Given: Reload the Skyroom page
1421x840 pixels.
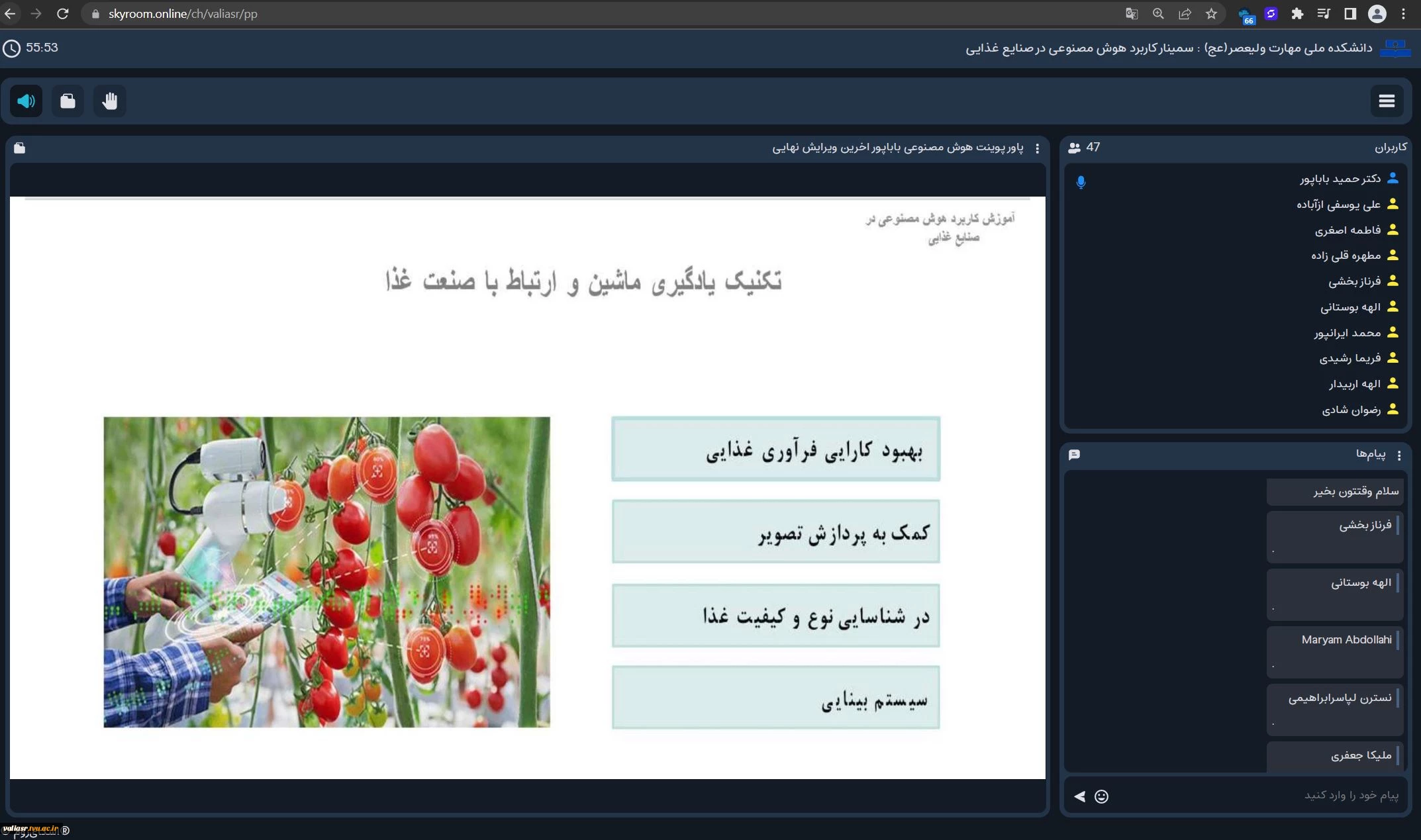Looking at the screenshot, I should (x=63, y=14).
